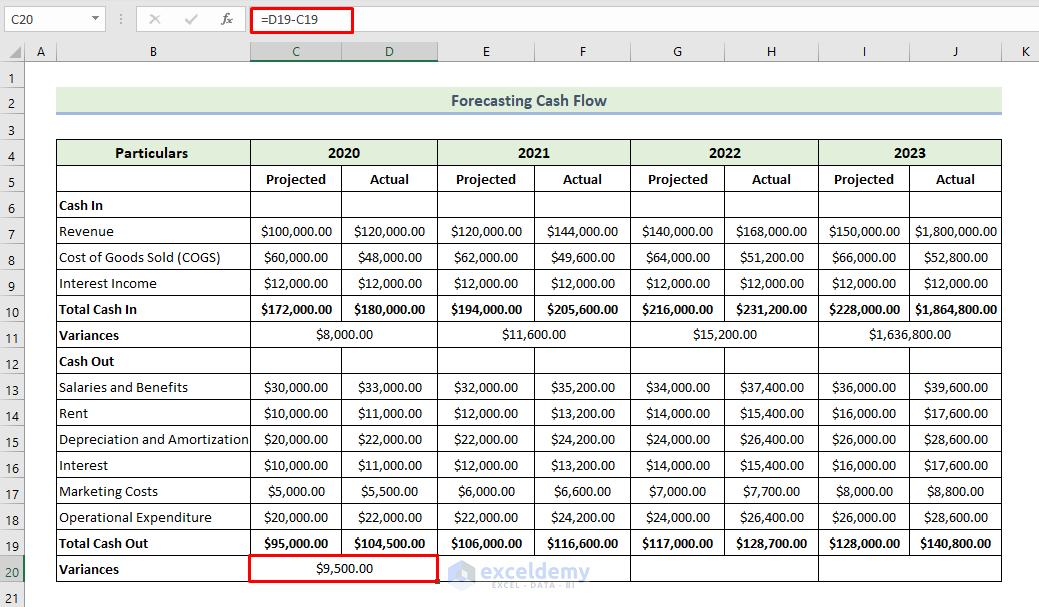1039x607 pixels.
Task: Click the Marketing Costs label cell
Action: (153, 491)
